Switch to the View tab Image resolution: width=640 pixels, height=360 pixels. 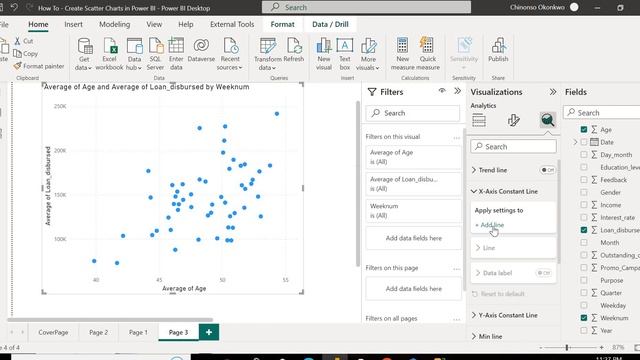tap(154, 24)
